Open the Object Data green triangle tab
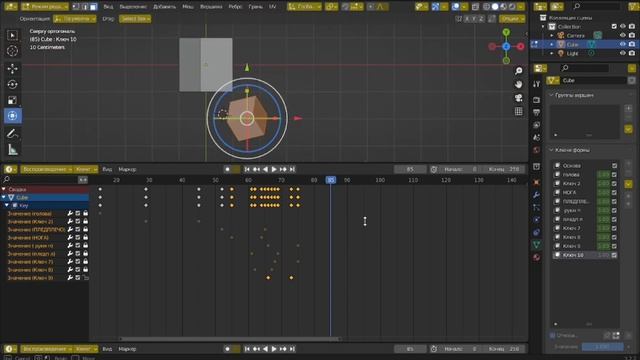The height and width of the screenshot is (360, 640). click(536, 244)
